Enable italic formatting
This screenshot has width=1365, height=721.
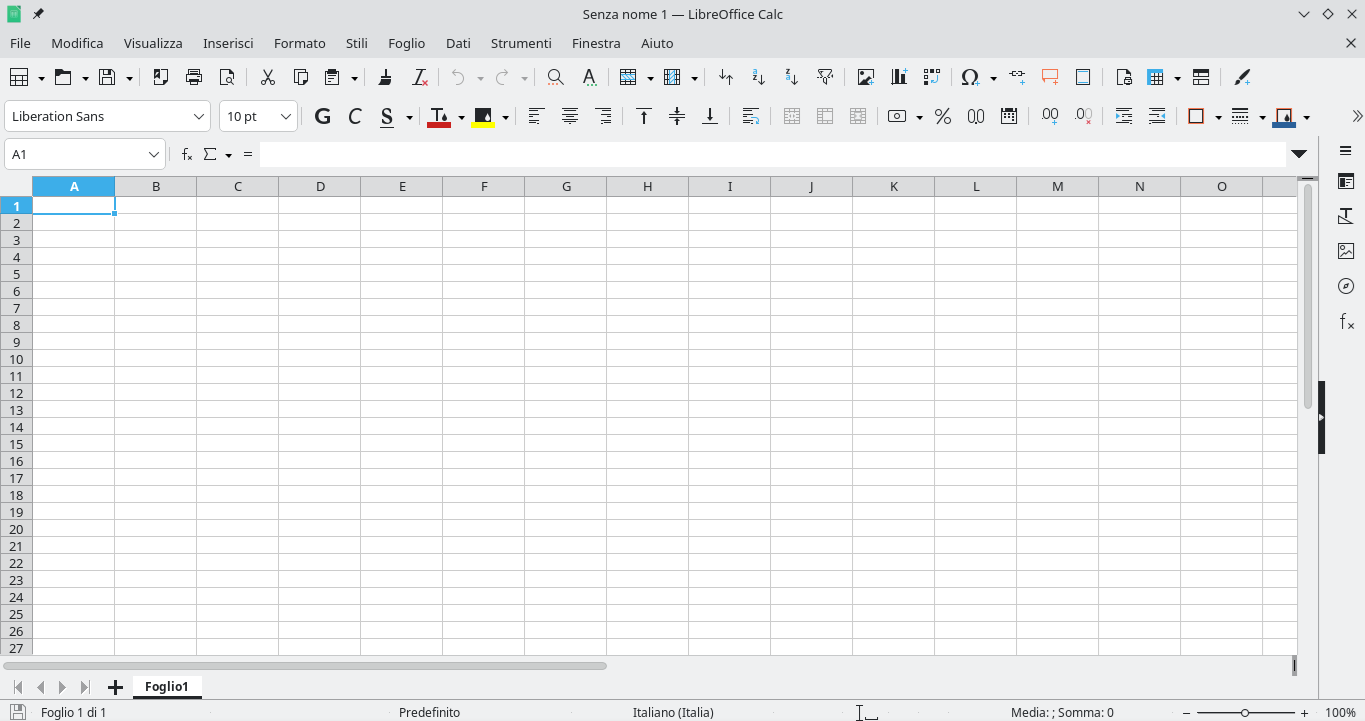click(x=355, y=116)
